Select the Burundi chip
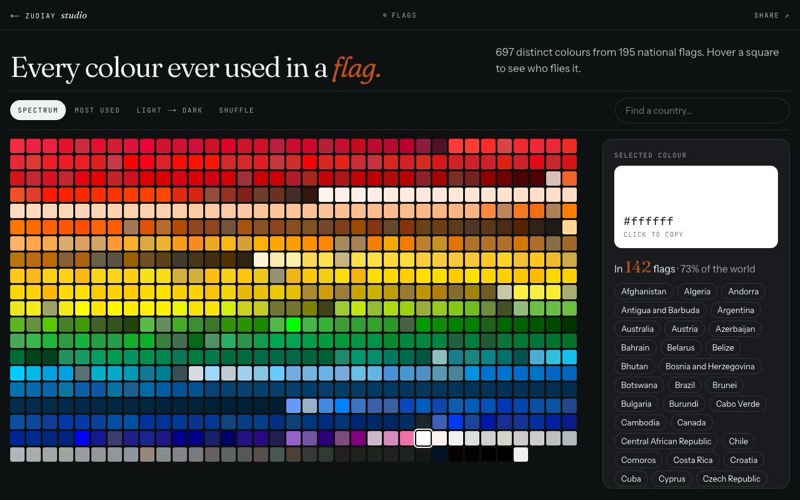Image resolution: width=800 pixels, height=500 pixels. [x=683, y=404]
